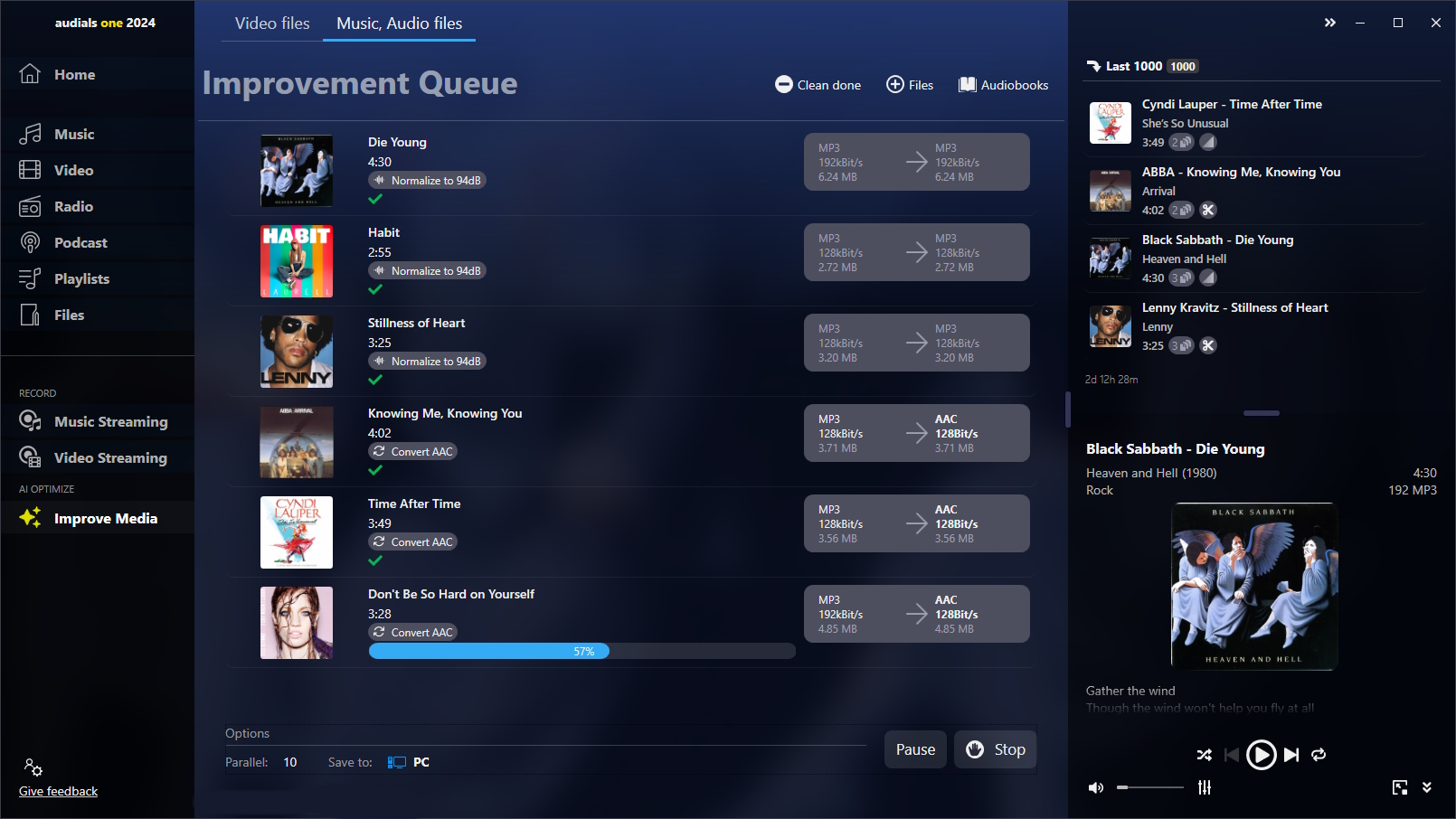Image resolution: width=1456 pixels, height=819 pixels.
Task: Click versions badge on Lenny Kravitz track
Action: click(x=1182, y=345)
